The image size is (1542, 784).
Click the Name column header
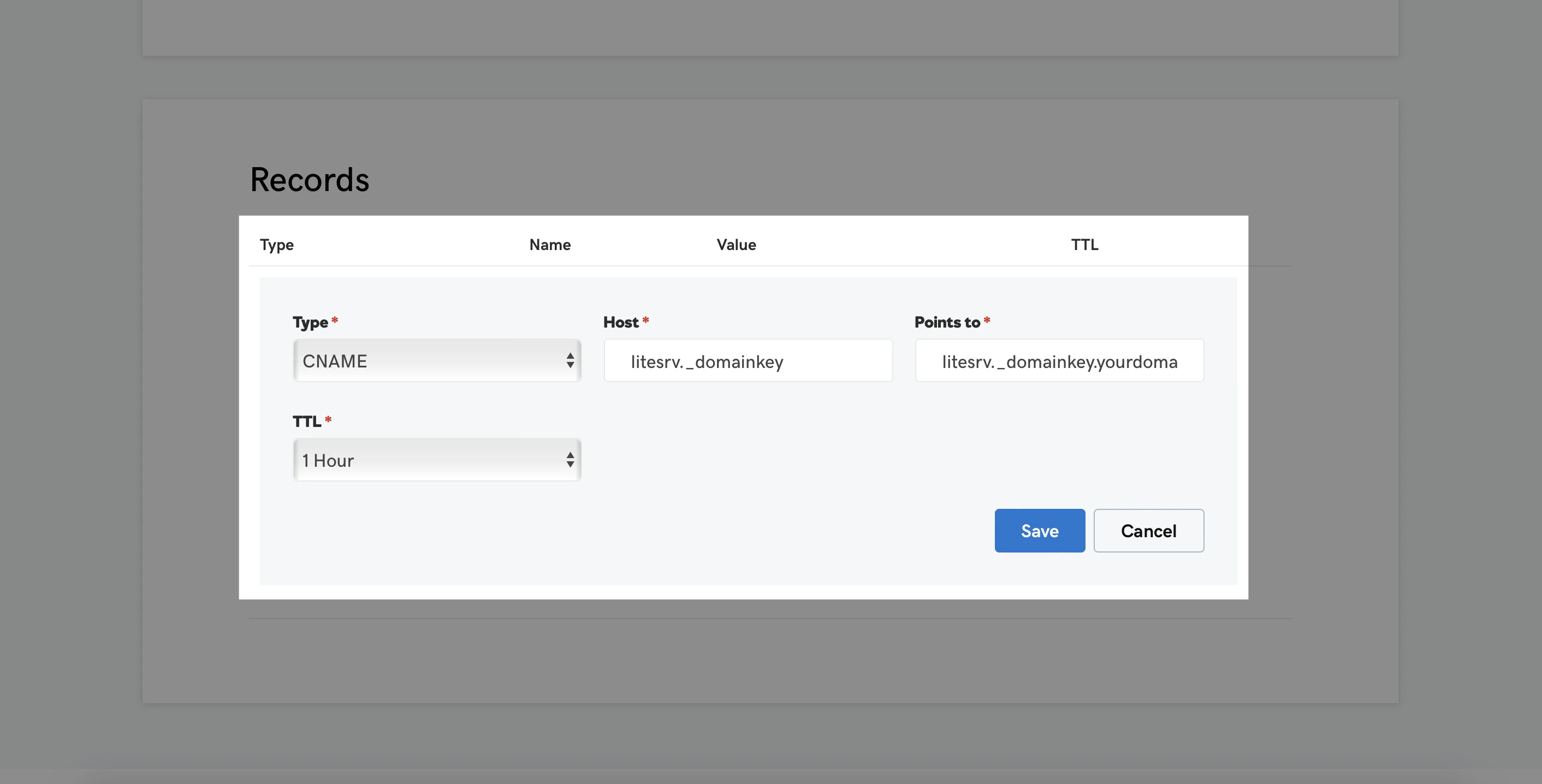click(x=549, y=245)
